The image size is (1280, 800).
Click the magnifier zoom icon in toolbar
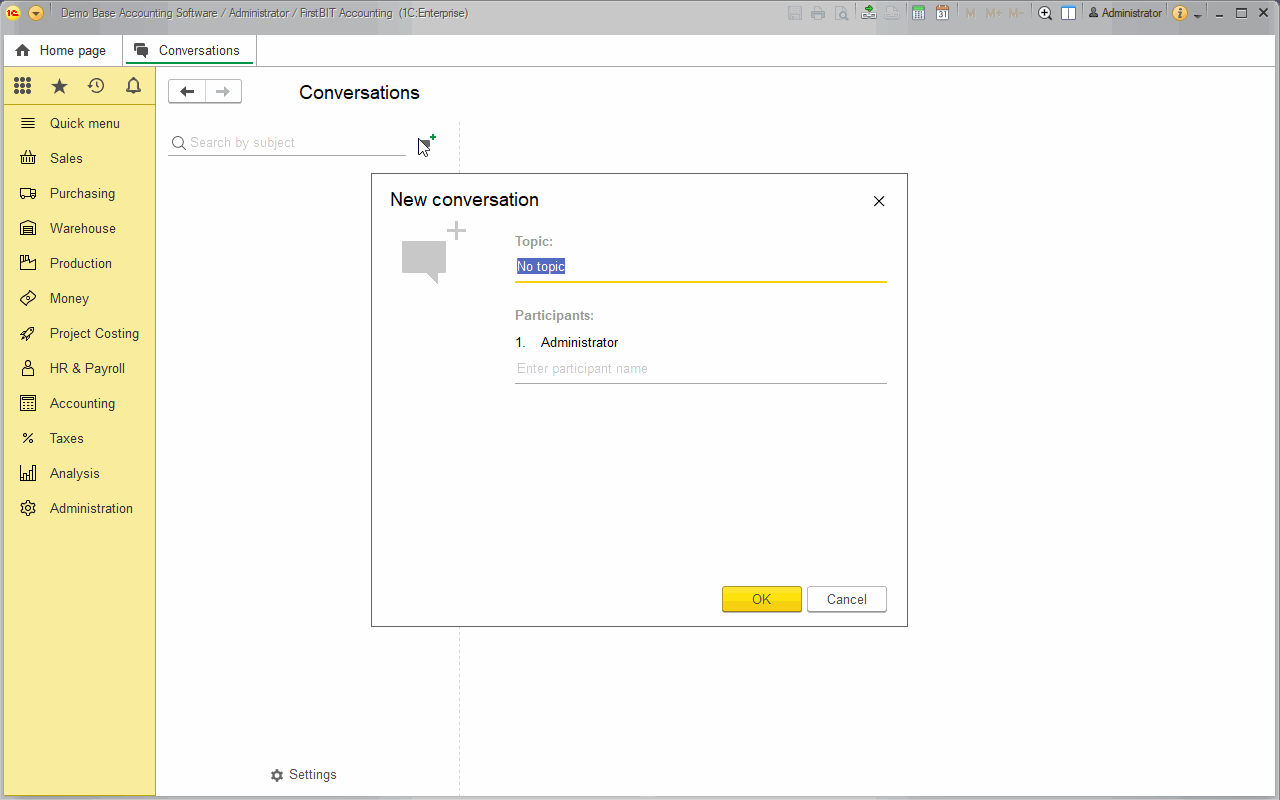click(1044, 13)
